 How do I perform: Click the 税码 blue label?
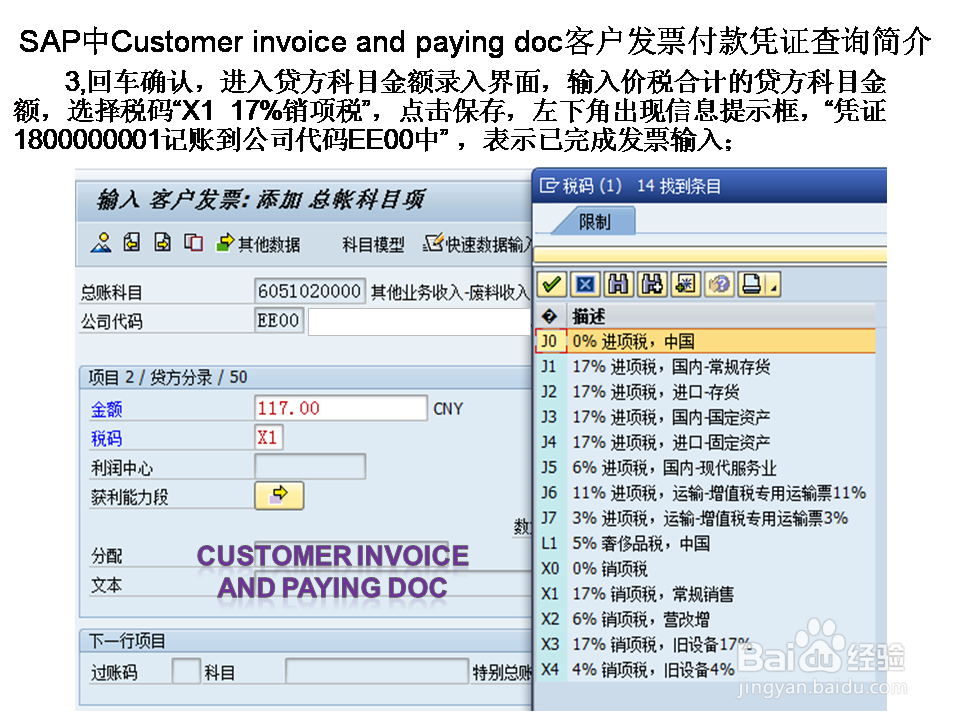point(107,438)
